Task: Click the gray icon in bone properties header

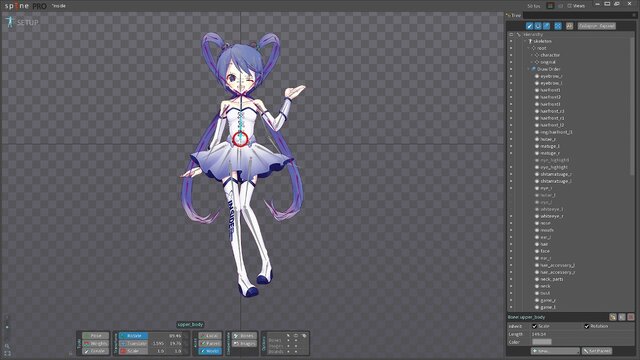Action: [x=622, y=317]
